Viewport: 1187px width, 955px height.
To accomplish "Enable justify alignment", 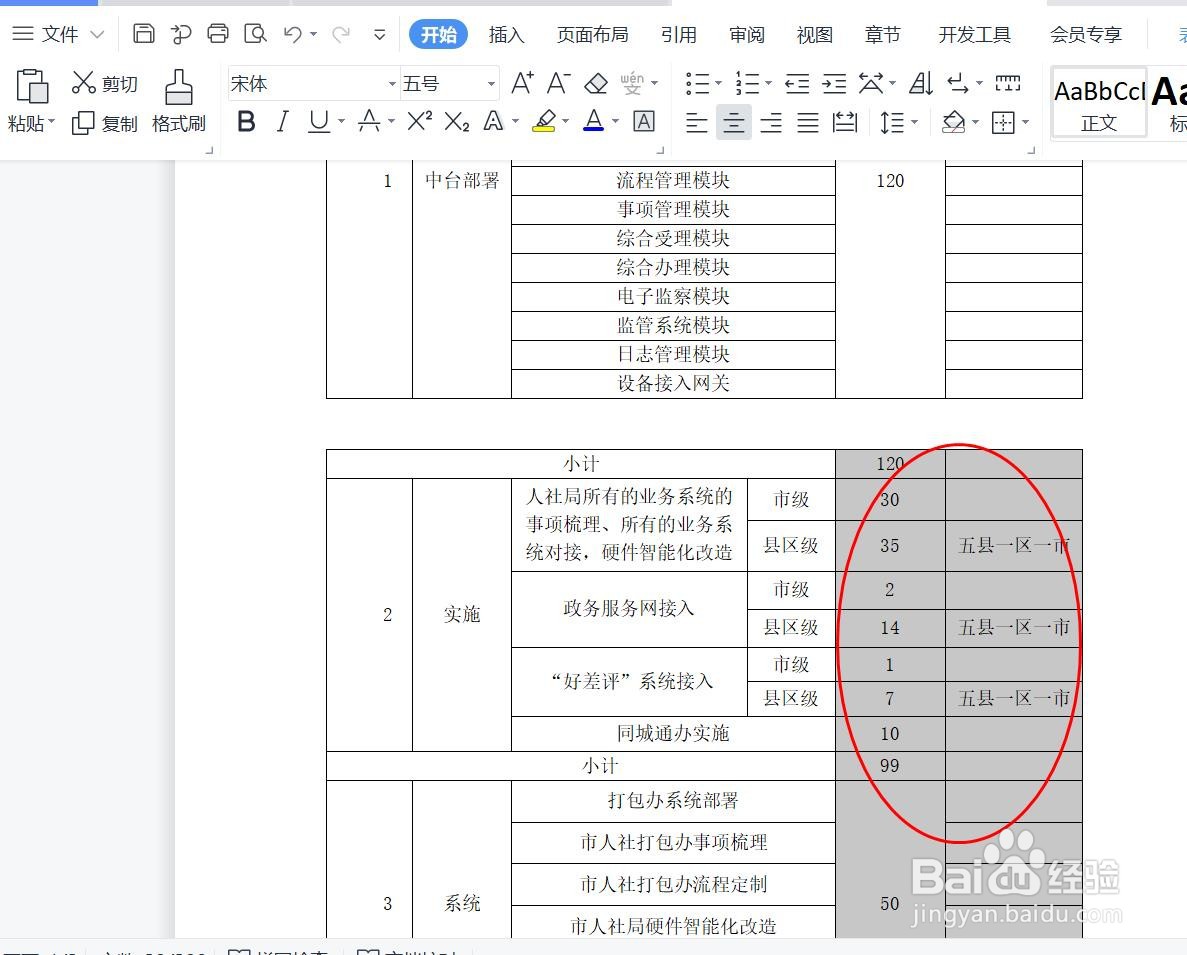I will click(808, 122).
